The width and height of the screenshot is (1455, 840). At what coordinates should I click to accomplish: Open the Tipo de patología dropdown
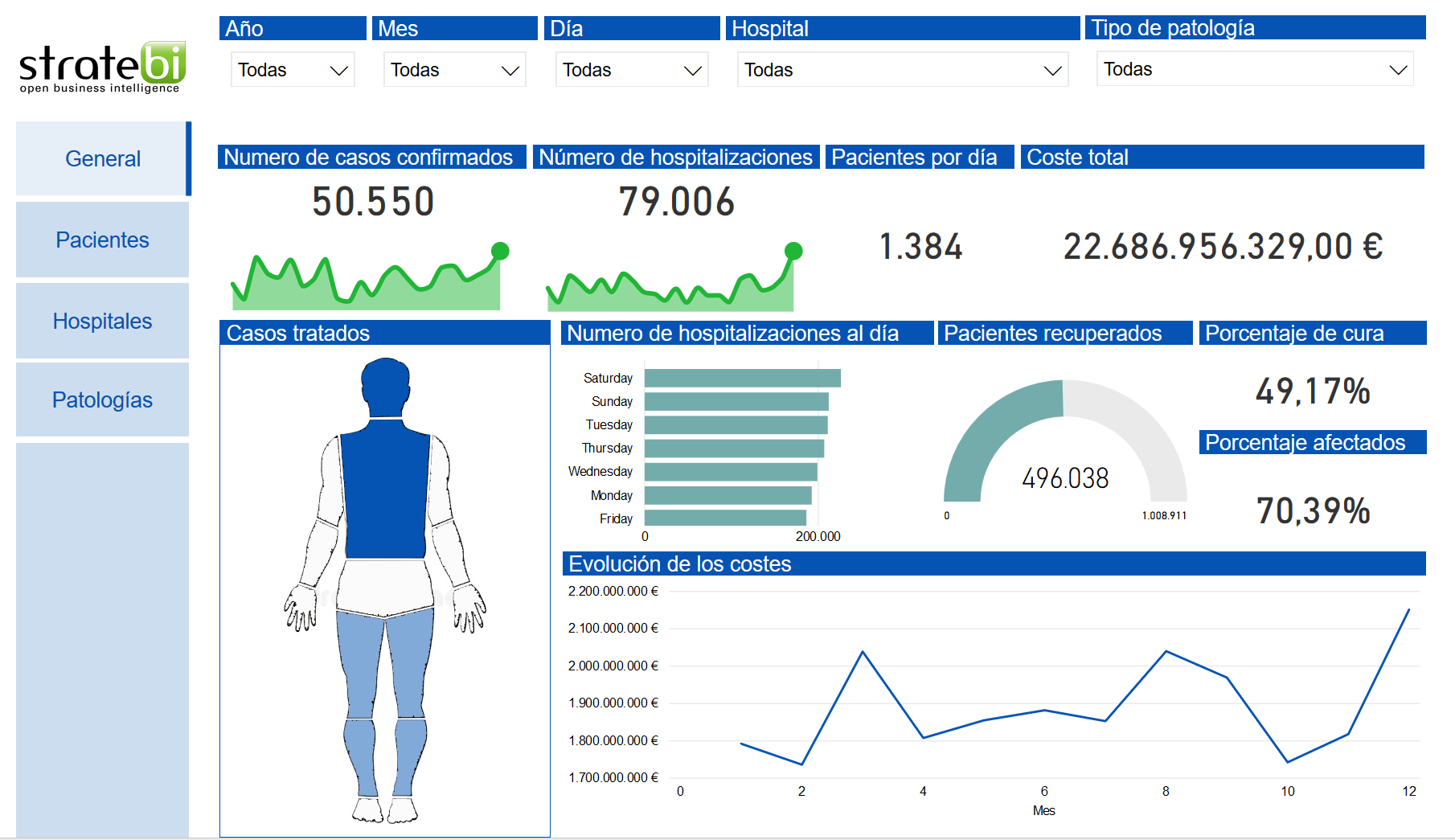[1255, 69]
